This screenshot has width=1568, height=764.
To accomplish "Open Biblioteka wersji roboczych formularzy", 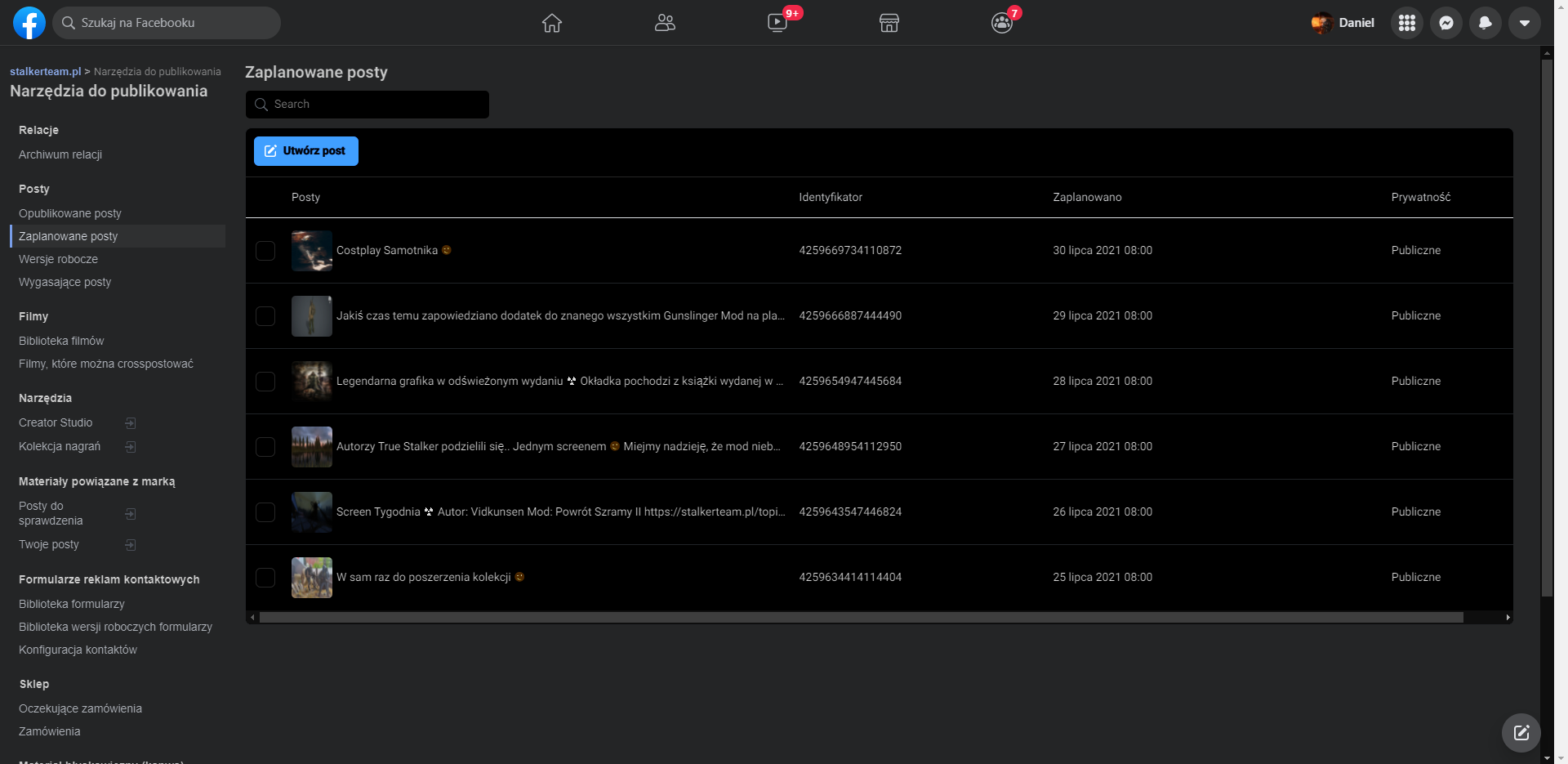I will click(115, 627).
